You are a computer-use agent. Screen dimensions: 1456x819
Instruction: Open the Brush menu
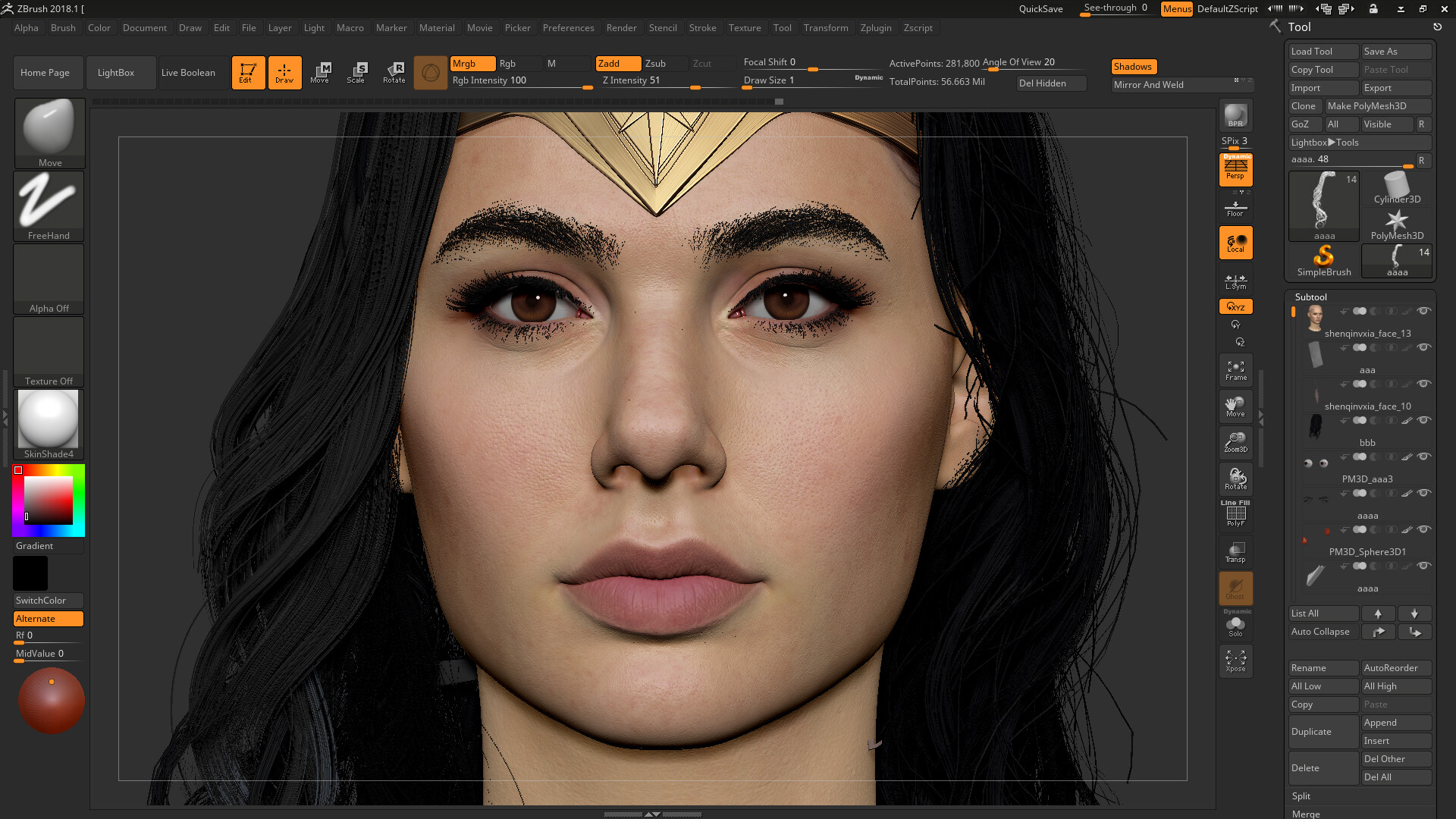point(63,28)
